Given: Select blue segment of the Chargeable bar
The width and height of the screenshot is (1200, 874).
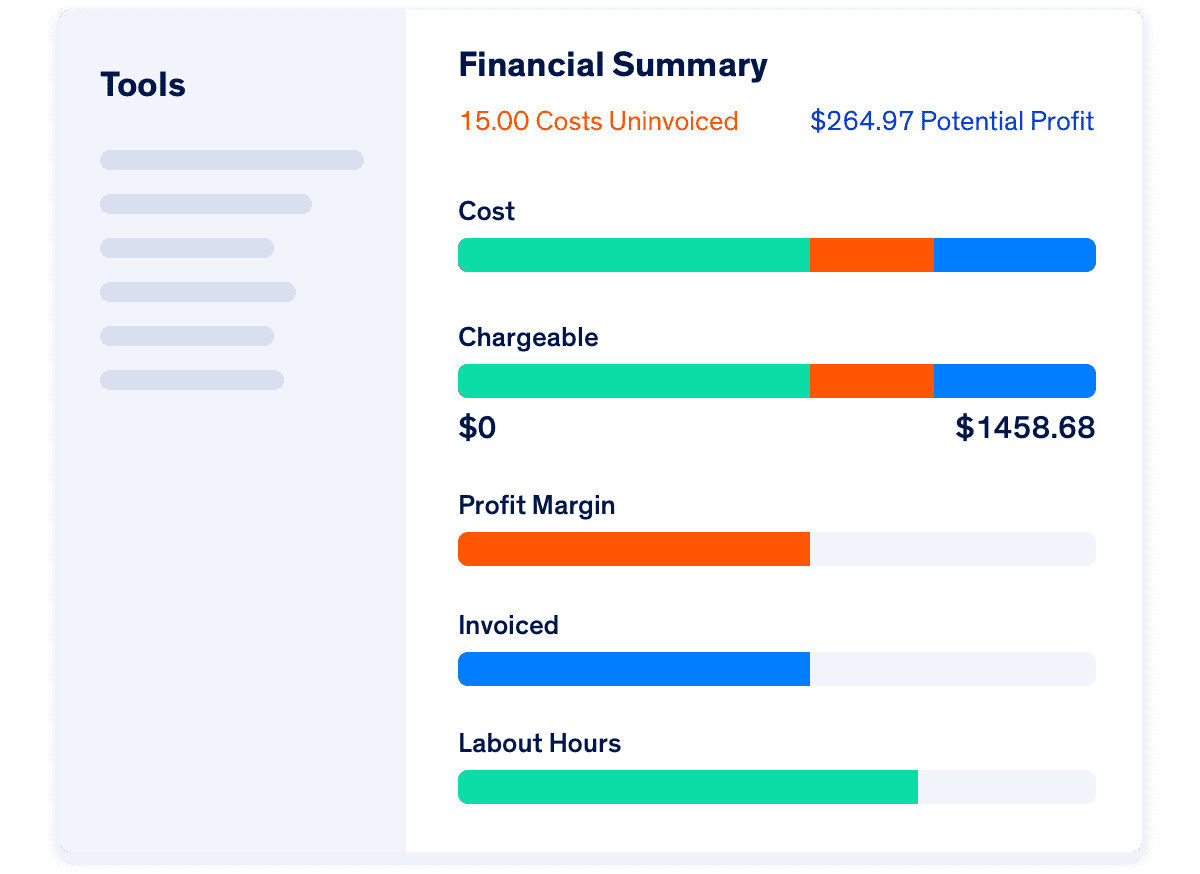Looking at the screenshot, I should coord(1015,381).
